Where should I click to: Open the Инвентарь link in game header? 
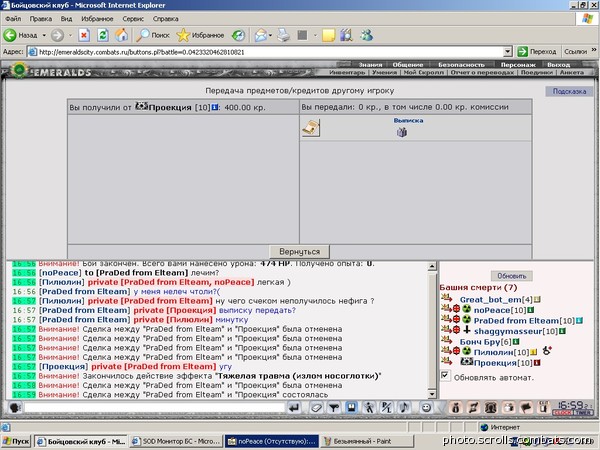(347, 72)
